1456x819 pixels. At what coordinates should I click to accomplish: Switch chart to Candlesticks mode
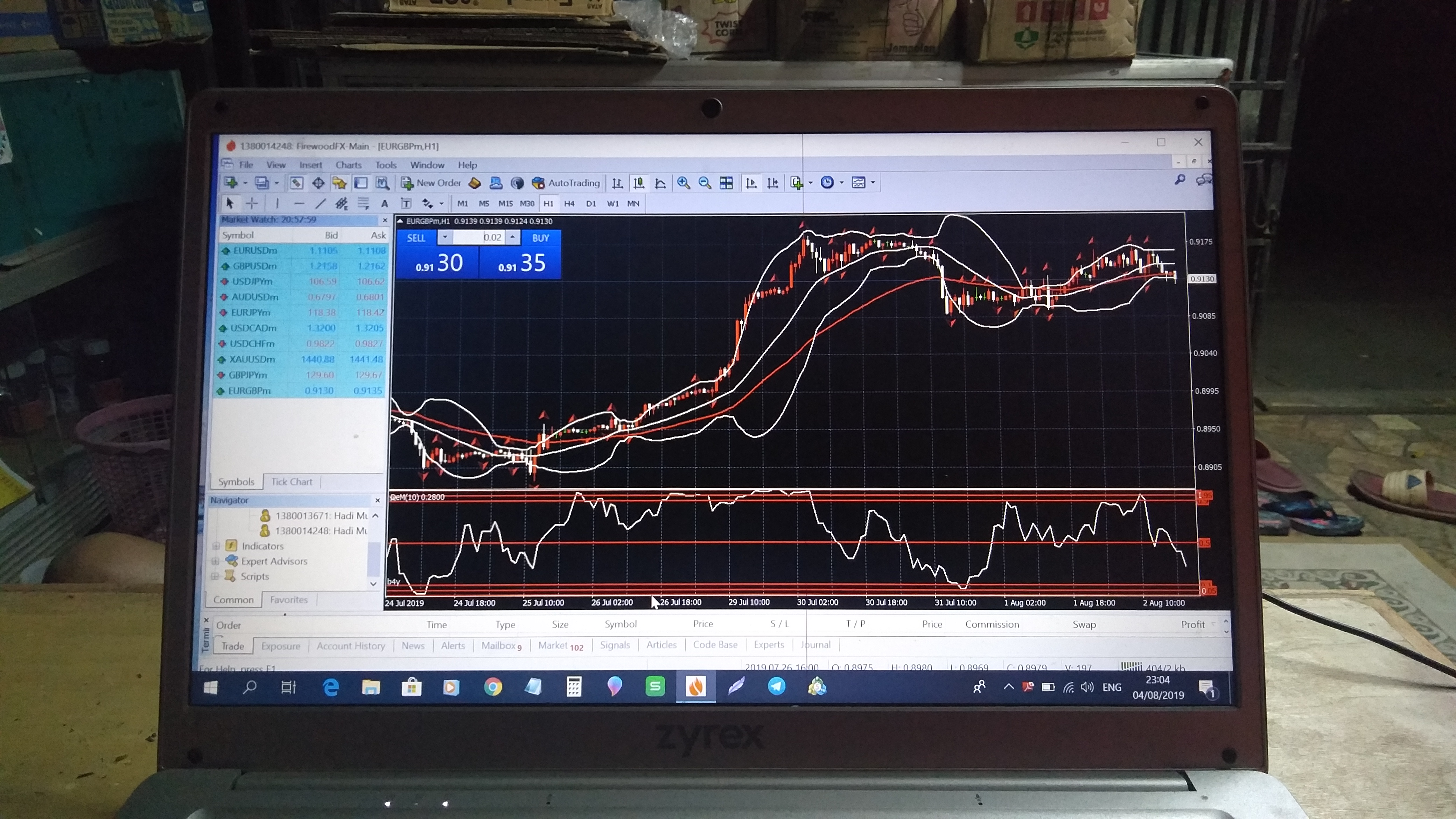639,183
